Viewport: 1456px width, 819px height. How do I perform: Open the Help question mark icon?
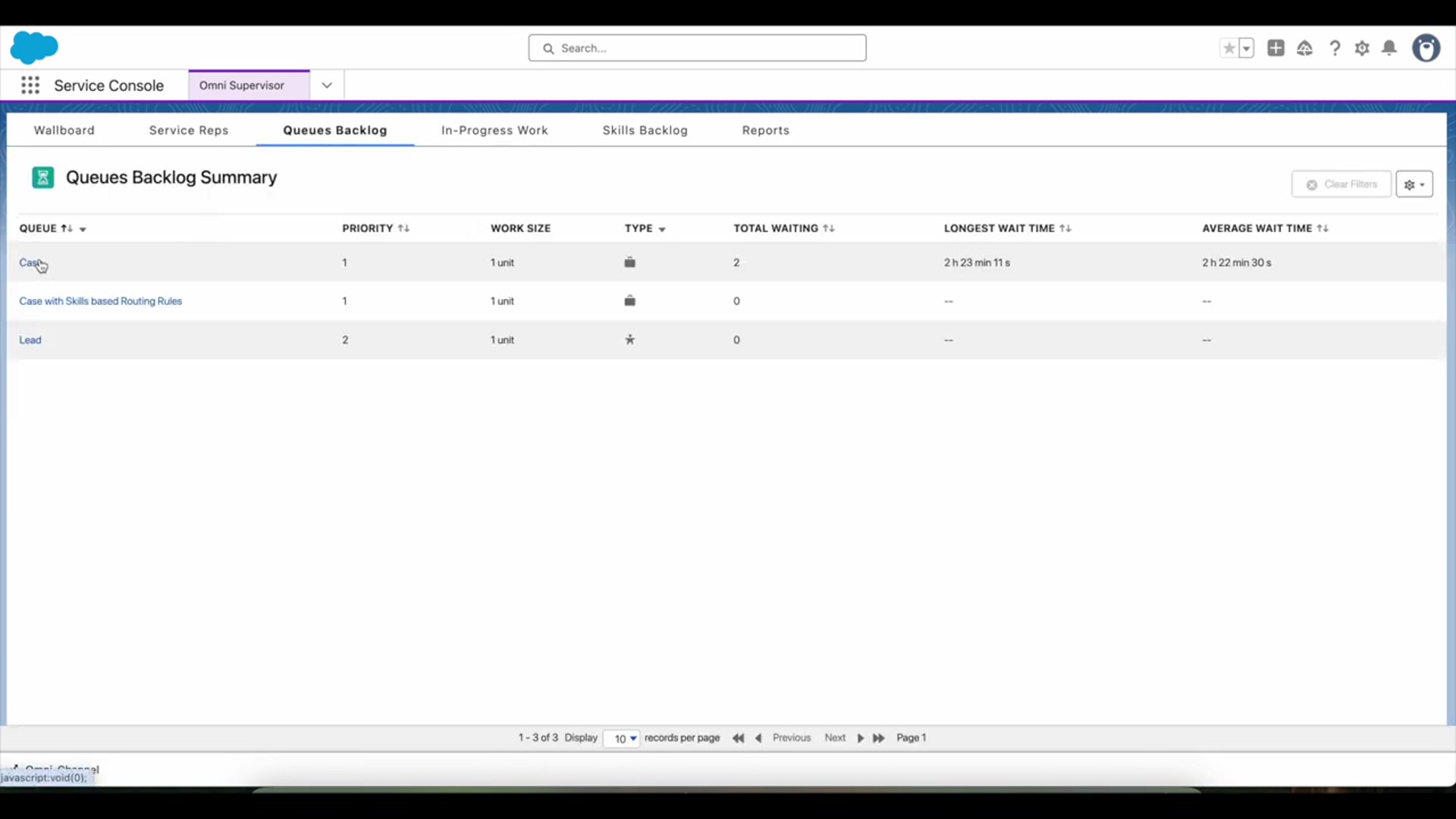[x=1335, y=49]
